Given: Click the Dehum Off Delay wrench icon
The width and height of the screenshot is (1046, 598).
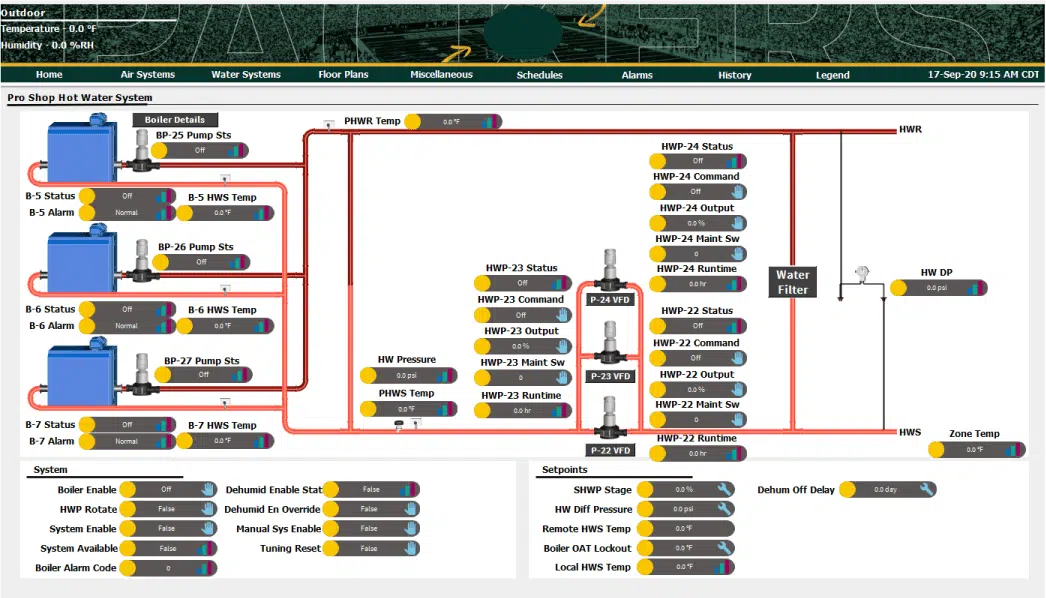Looking at the screenshot, I should (x=926, y=489).
